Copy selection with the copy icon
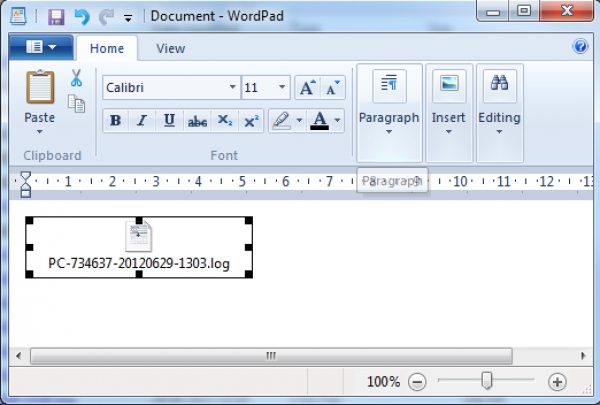Viewport: 600px width, 405px height. click(76, 104)
